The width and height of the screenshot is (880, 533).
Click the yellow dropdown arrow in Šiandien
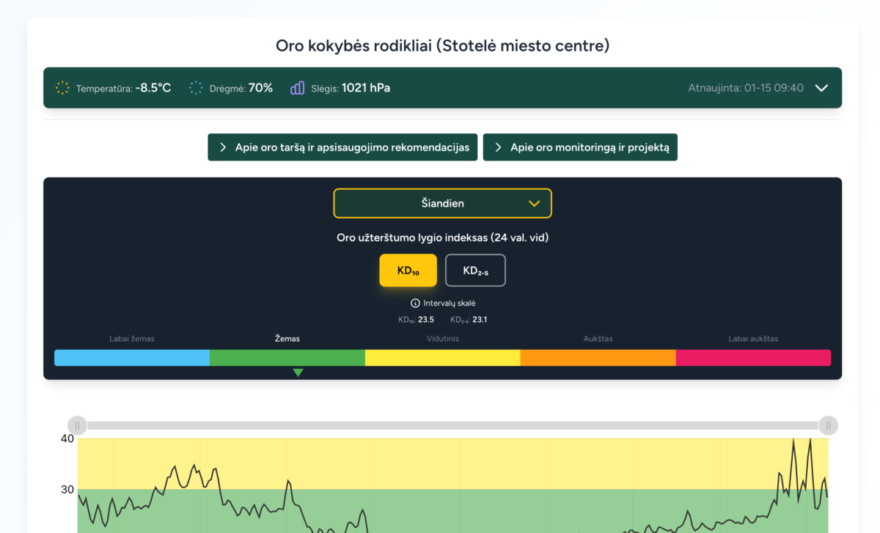[534, 203]
